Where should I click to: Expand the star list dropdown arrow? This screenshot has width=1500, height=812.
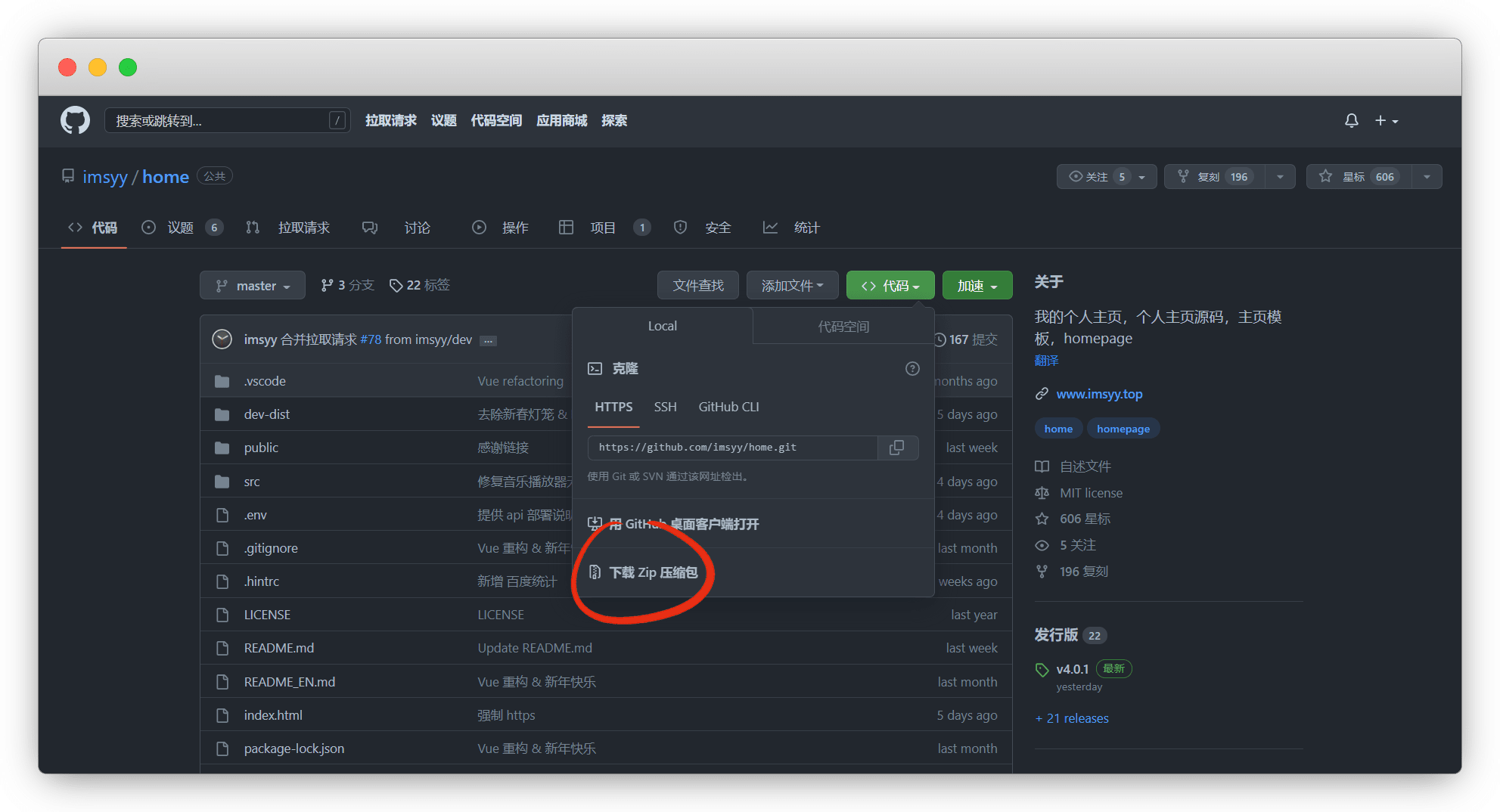tap(1427, 177)
